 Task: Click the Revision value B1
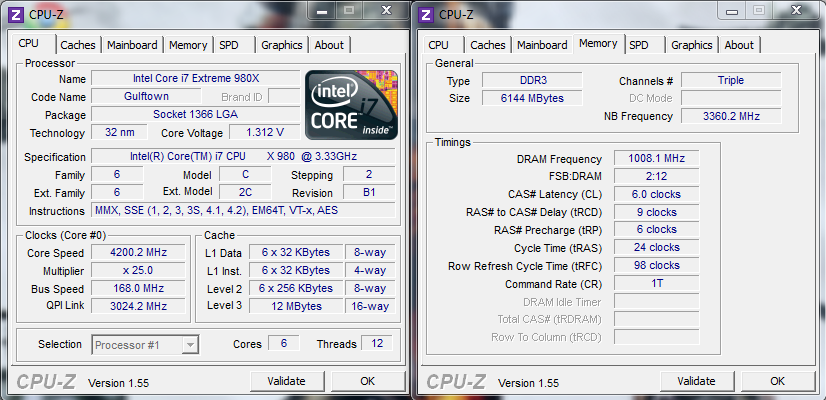pyautogui.click(x=369, y=192)
